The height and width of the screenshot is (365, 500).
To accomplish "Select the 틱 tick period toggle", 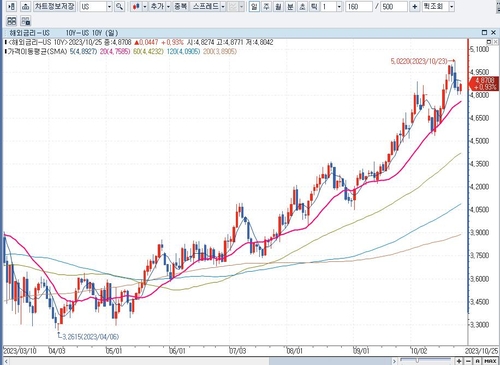I will point(314,6).
